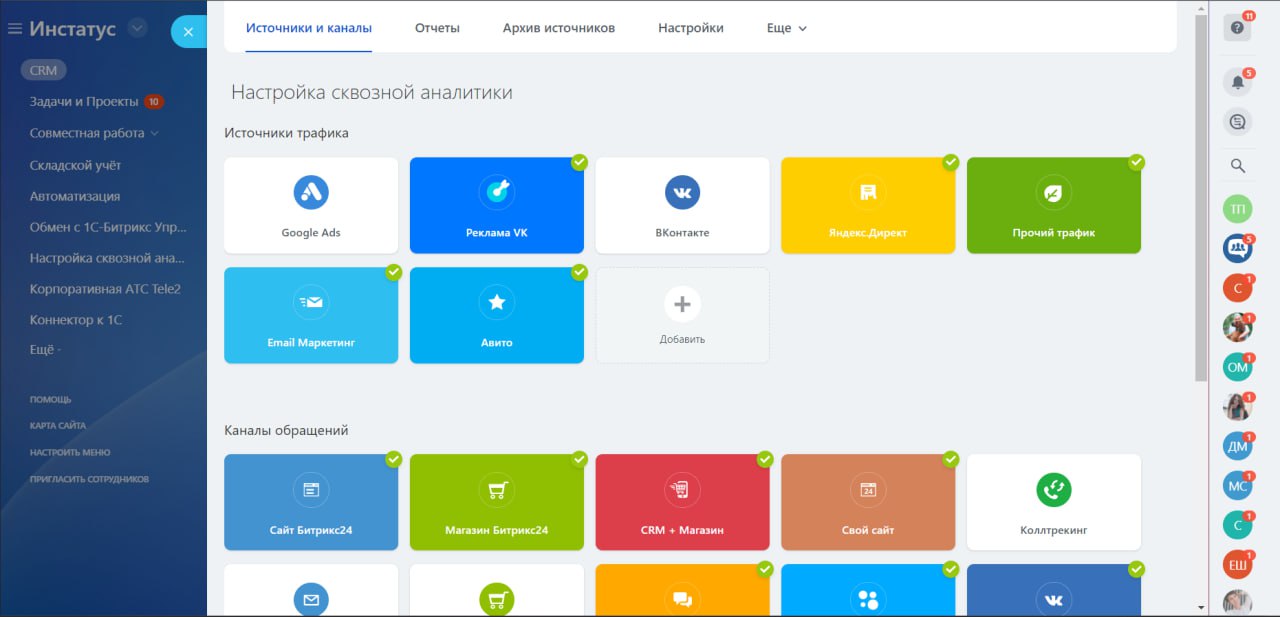Click the light-blue card with four dots icon
The image size is (1280, 617).
(868, 590)
